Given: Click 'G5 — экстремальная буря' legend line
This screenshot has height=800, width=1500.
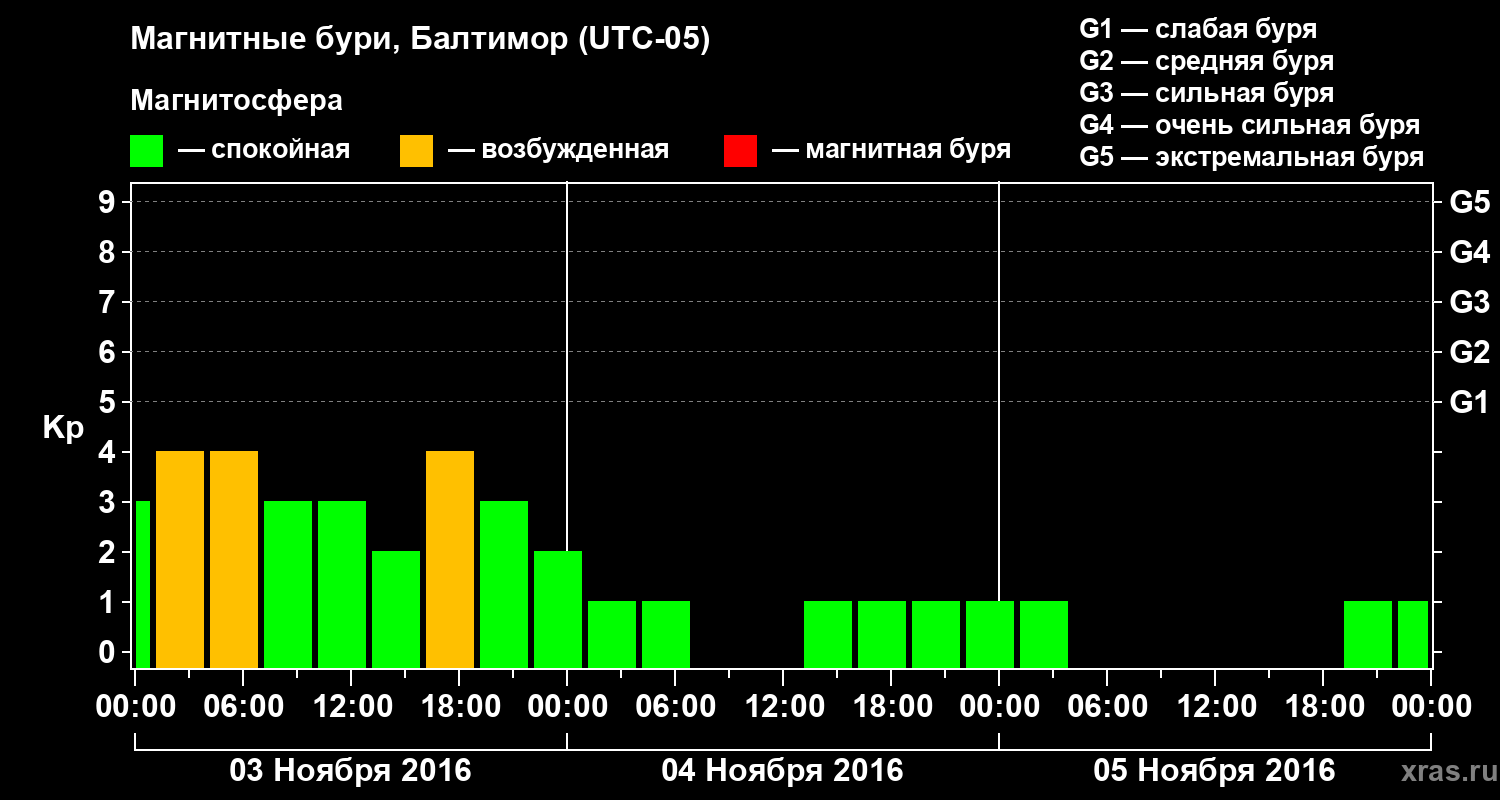Looking at the screenshot, I should pos(1252,157).
